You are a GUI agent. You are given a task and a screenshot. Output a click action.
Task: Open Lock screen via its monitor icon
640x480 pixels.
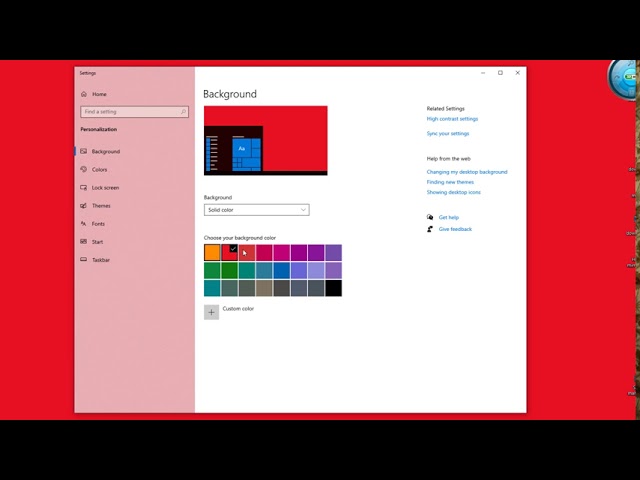click(84, 188)
